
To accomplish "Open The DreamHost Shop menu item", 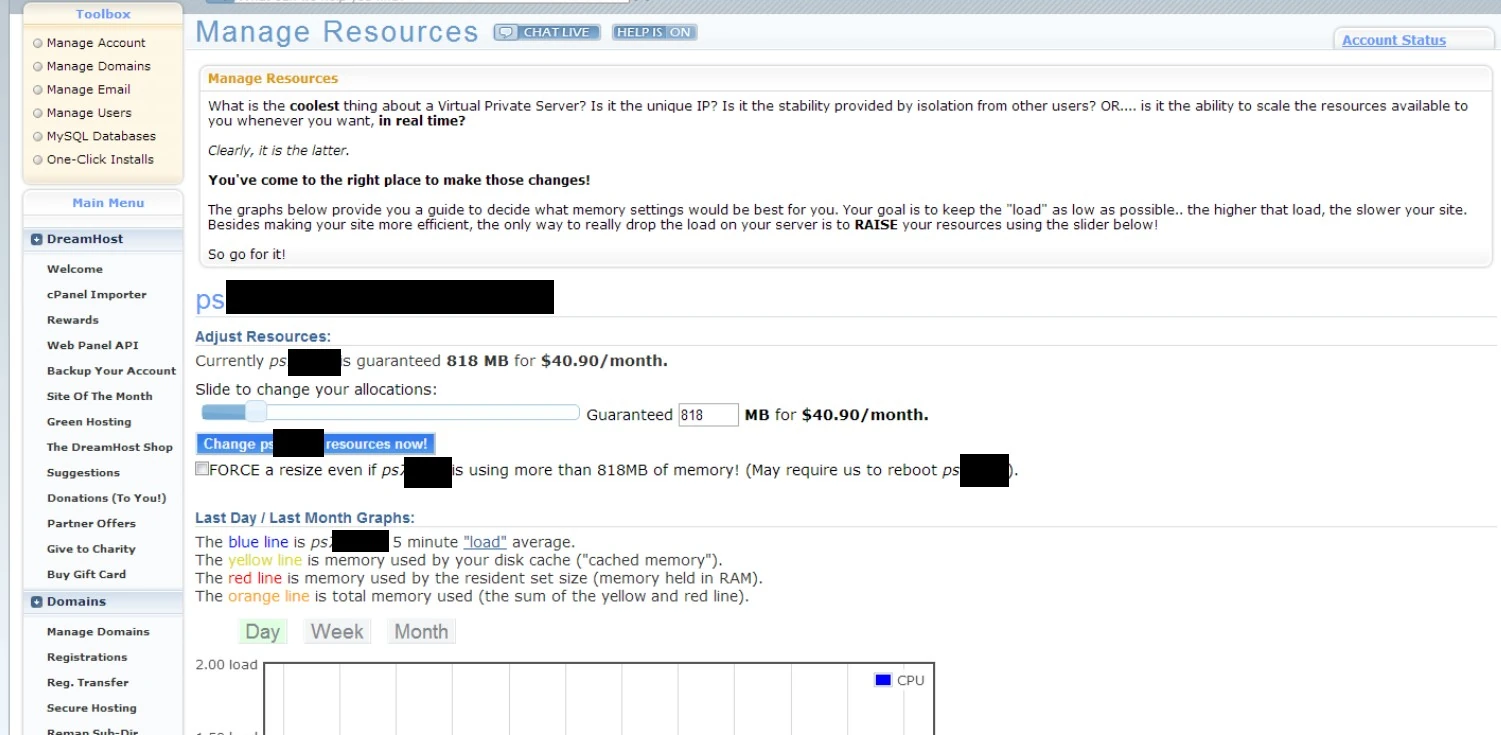I will pyautogui.click(x=110, y=447).
